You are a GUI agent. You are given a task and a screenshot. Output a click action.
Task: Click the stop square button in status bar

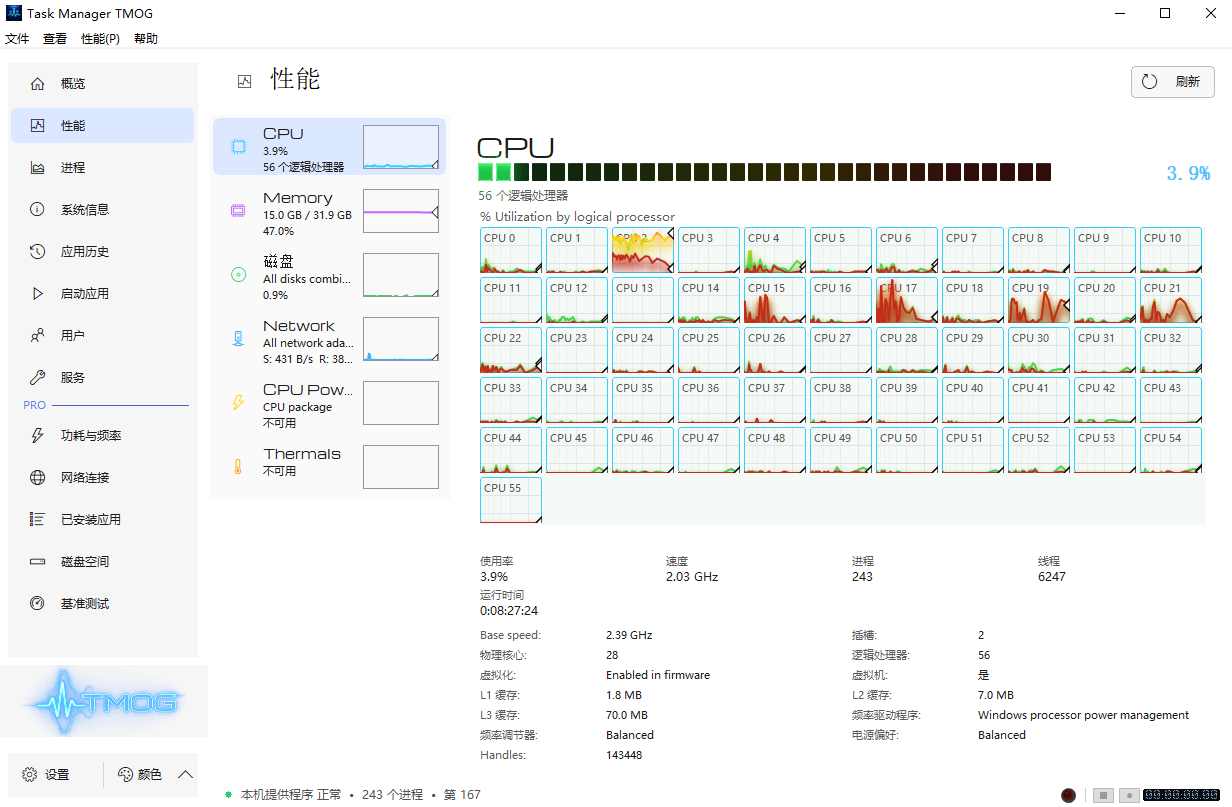pos(1103,795)
